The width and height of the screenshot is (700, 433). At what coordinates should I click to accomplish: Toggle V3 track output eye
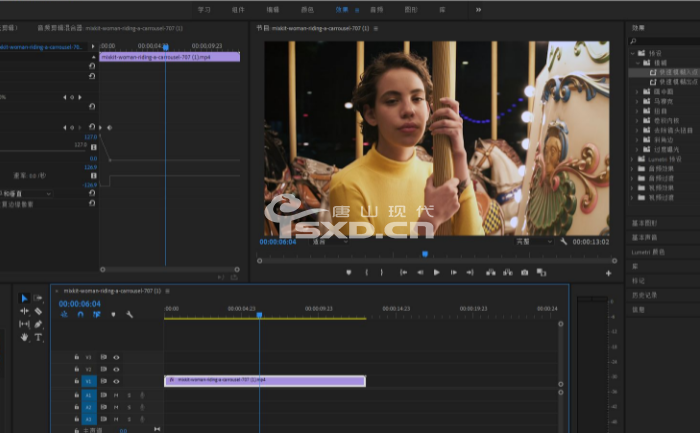point(116,357)
